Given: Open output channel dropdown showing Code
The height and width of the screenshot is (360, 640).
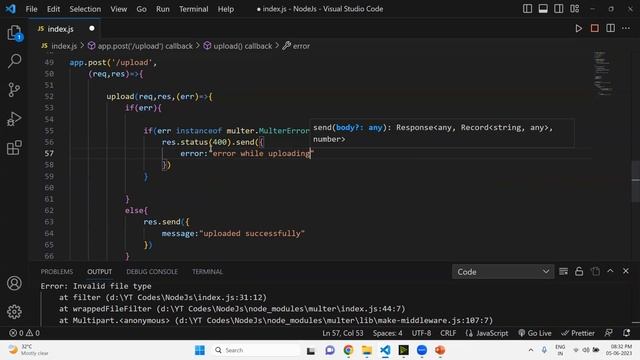Looking at the screenshot, I should [503, 272].
